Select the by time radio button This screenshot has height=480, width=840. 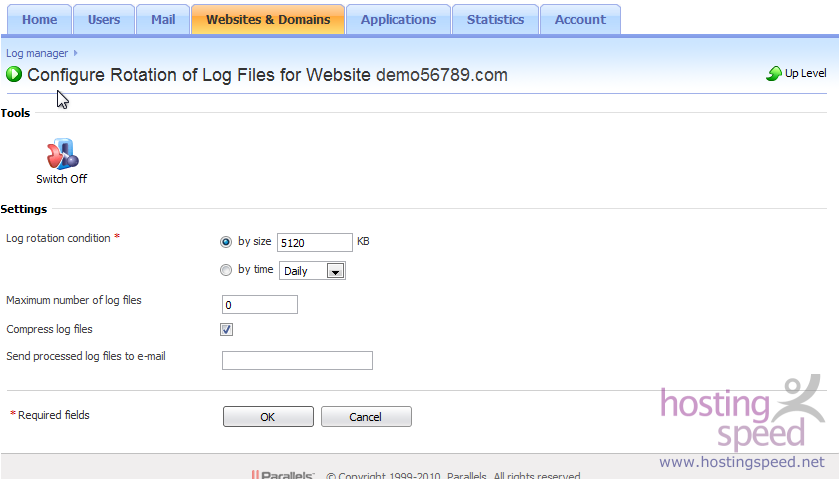[x=226, y=270]
